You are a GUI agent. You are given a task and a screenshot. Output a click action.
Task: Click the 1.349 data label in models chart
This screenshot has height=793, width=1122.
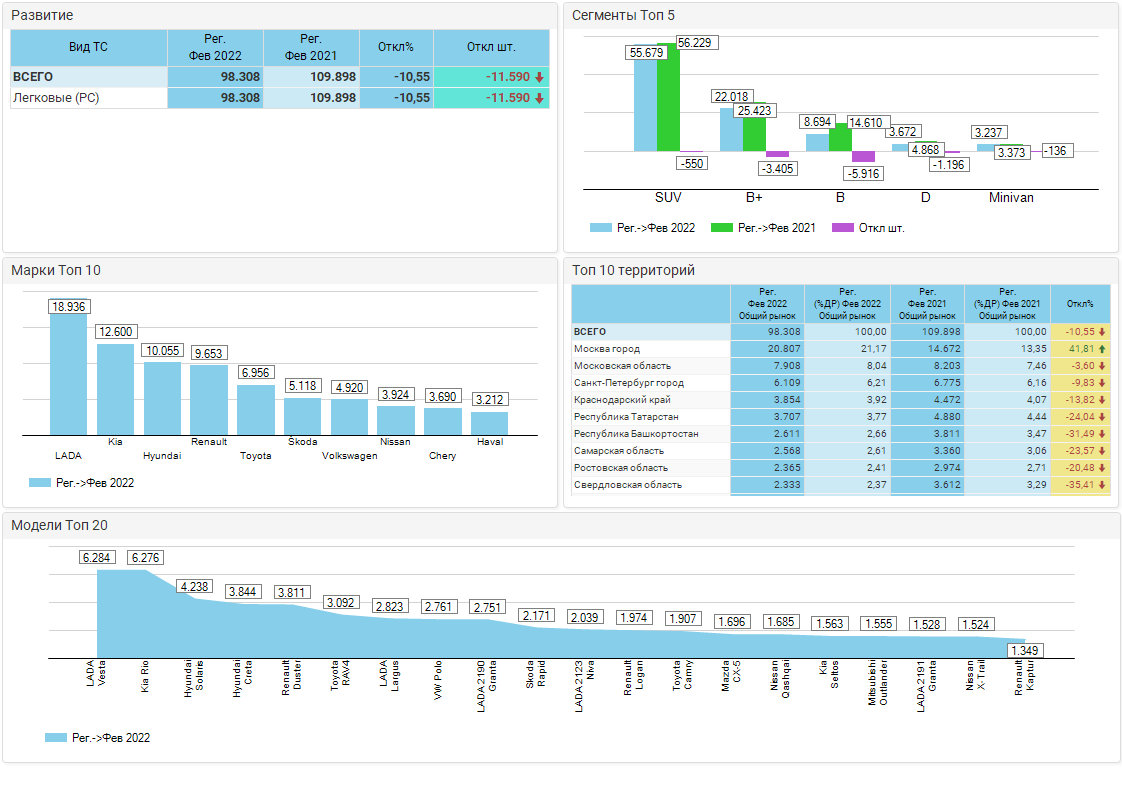coord(1024,651)
